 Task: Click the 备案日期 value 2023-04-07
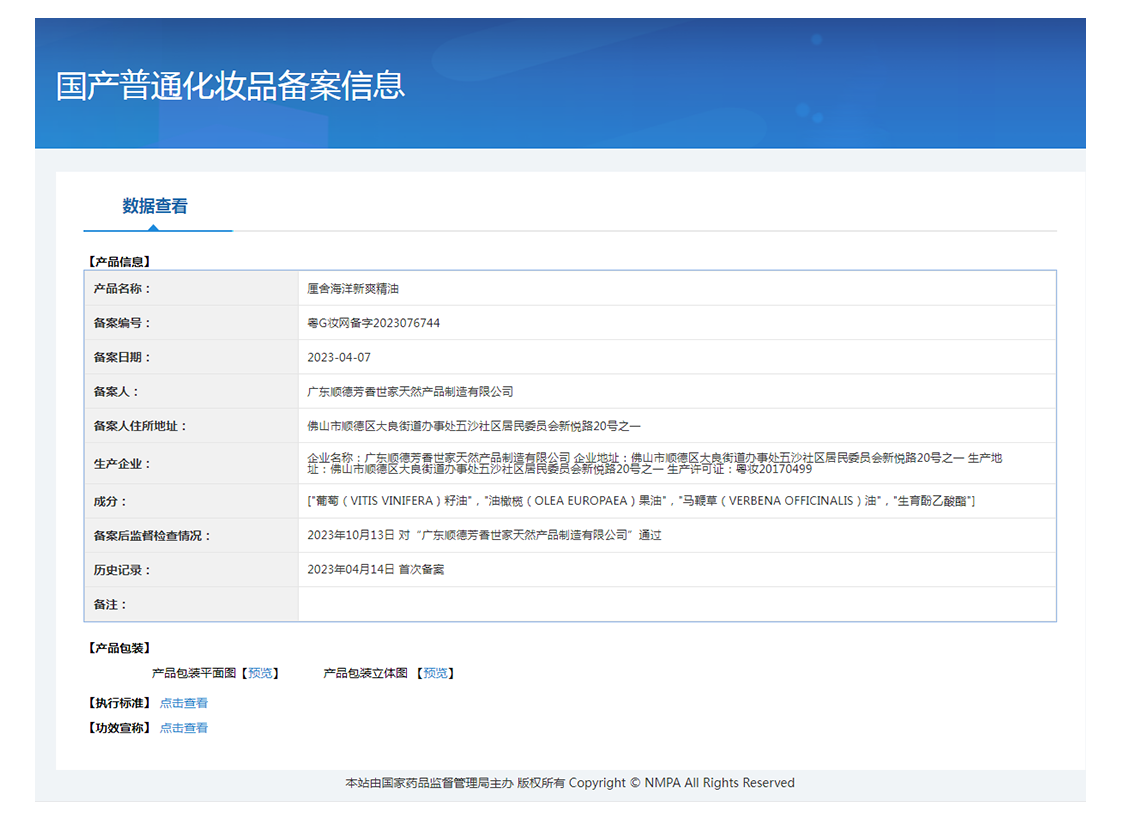click(339, 357)
